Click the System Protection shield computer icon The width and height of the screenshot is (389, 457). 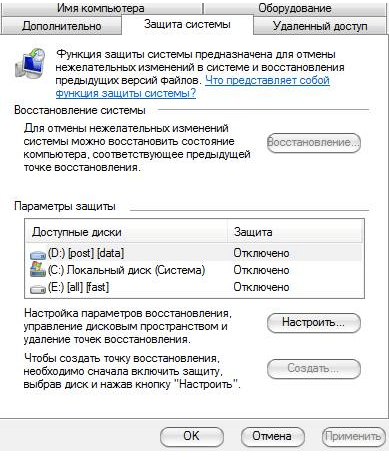30,63
